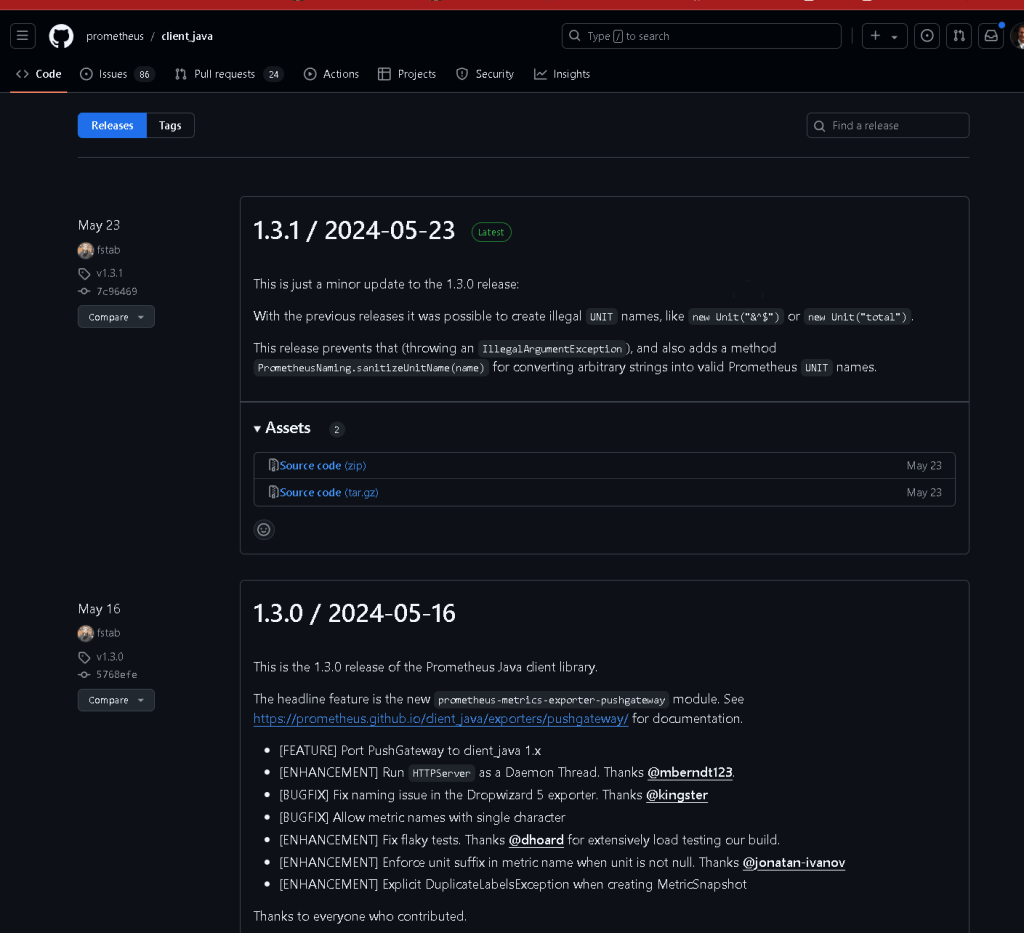Click the file icon for Source code (tar.gz)
Screen dimensions: 1024x933
pos(274,492)
